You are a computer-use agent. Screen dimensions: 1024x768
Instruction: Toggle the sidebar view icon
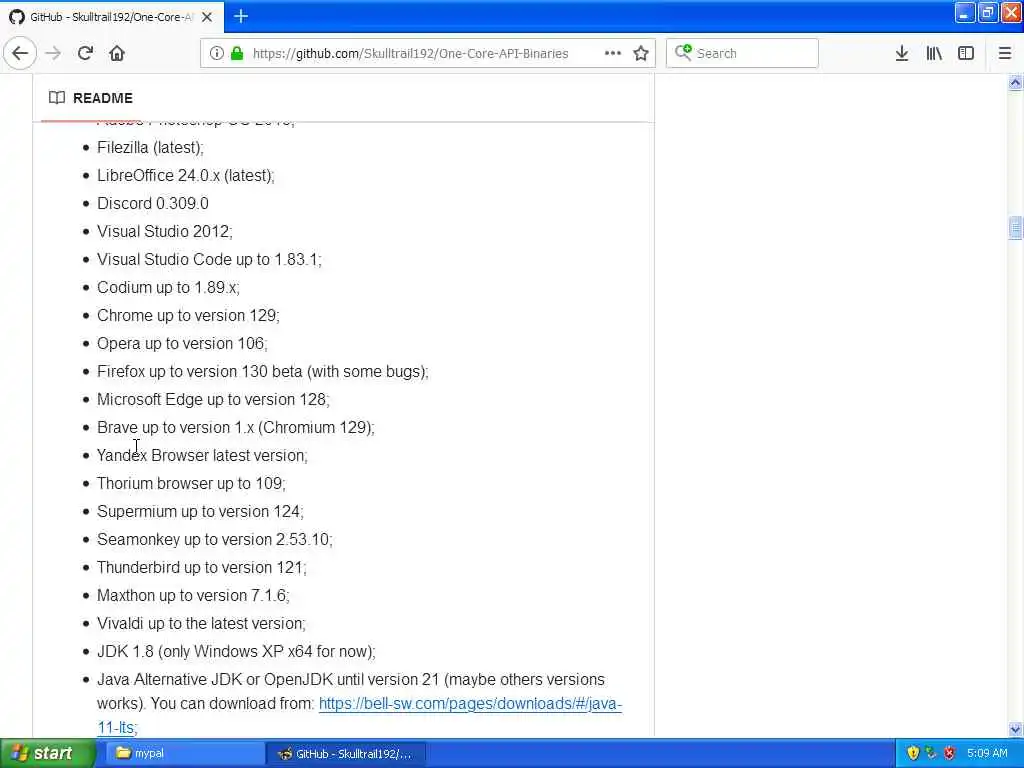(966, 54)
